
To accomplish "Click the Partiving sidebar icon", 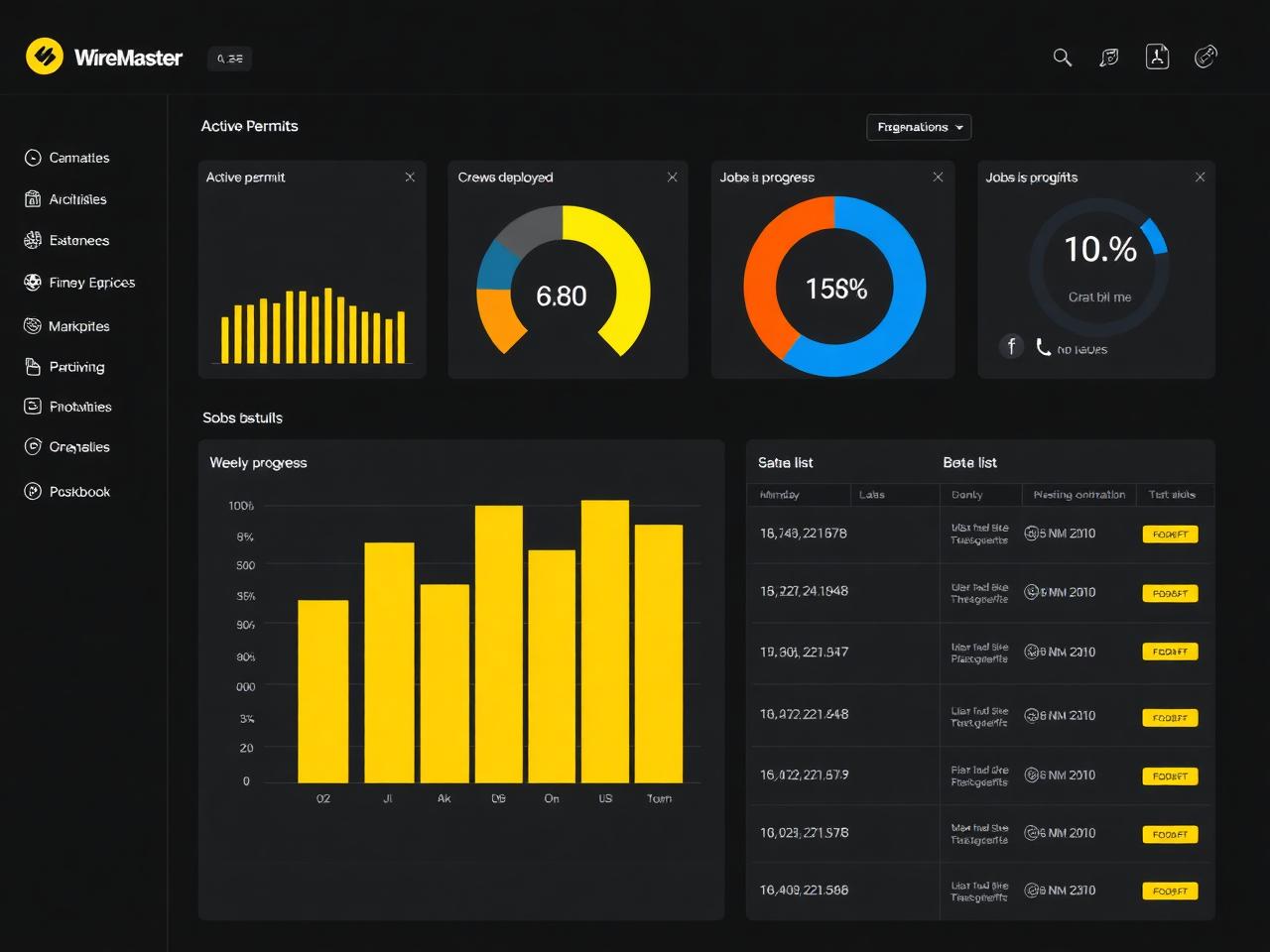I will [33, 366].
